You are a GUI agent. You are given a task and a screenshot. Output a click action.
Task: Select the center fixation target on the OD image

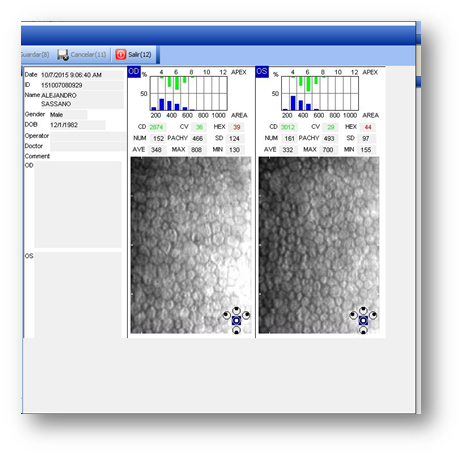(236, 320)
